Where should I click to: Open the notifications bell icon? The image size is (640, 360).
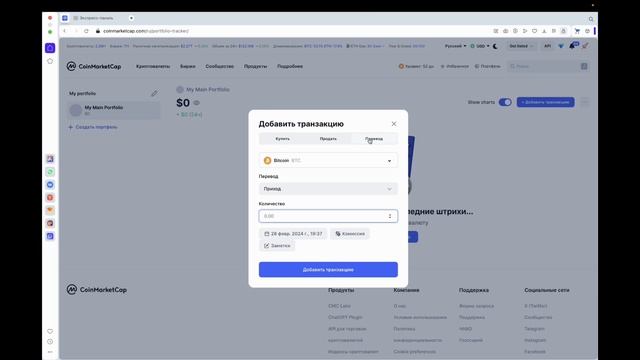(573, 46)
